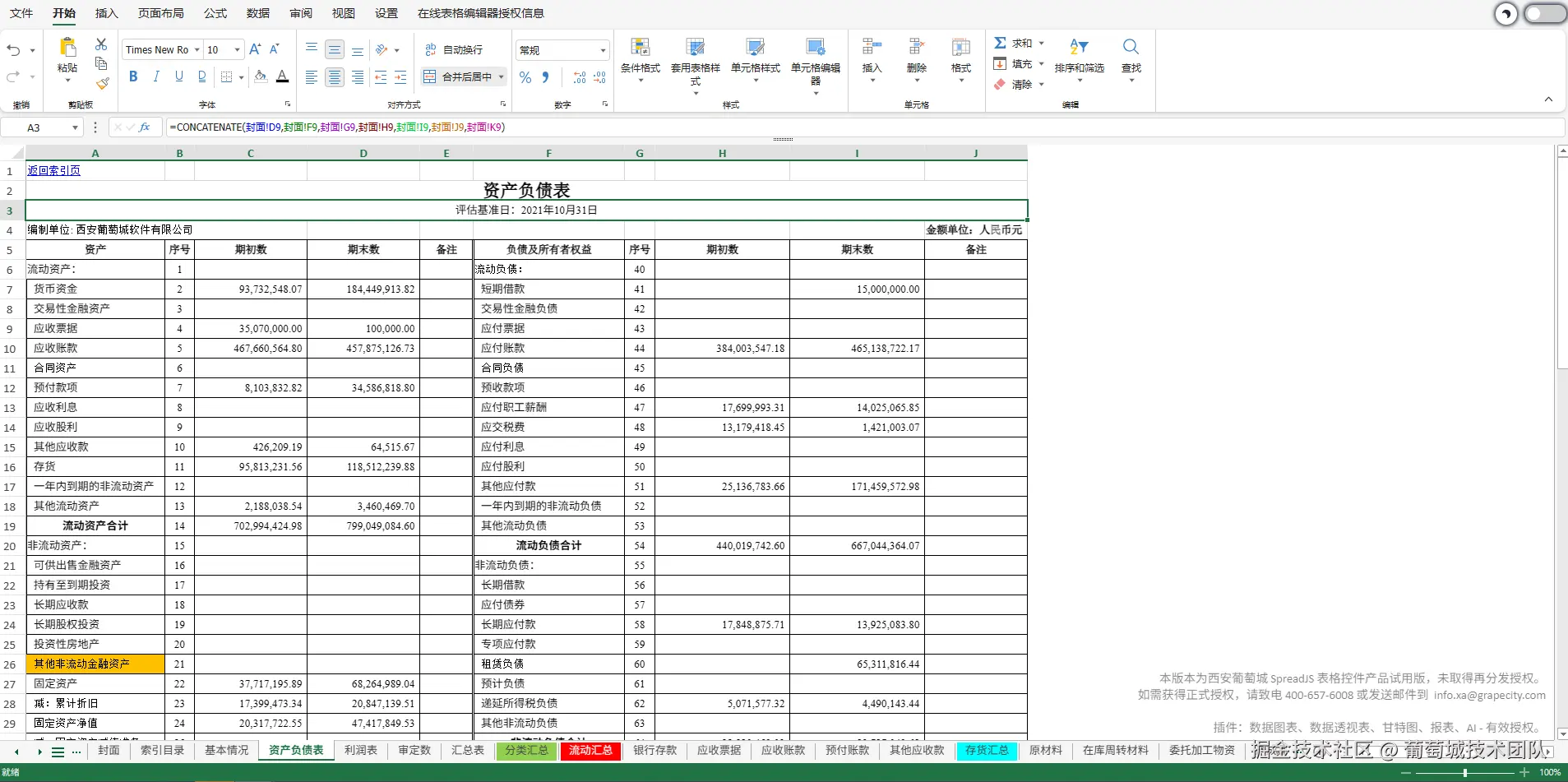The width and height of the screenshot is (1568, 782).
Task: Expand the 排序和筛选 sort and filter menu
Action: 1080,58
